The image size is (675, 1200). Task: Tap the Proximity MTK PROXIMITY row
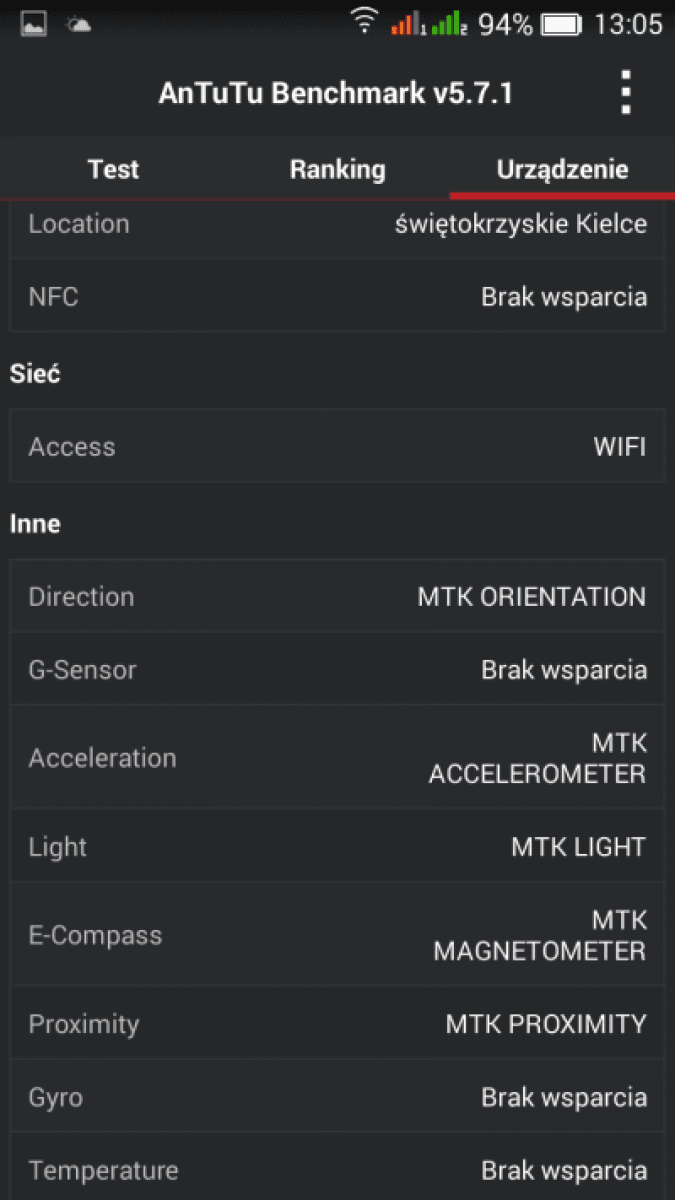click(x=337, y=1024)
